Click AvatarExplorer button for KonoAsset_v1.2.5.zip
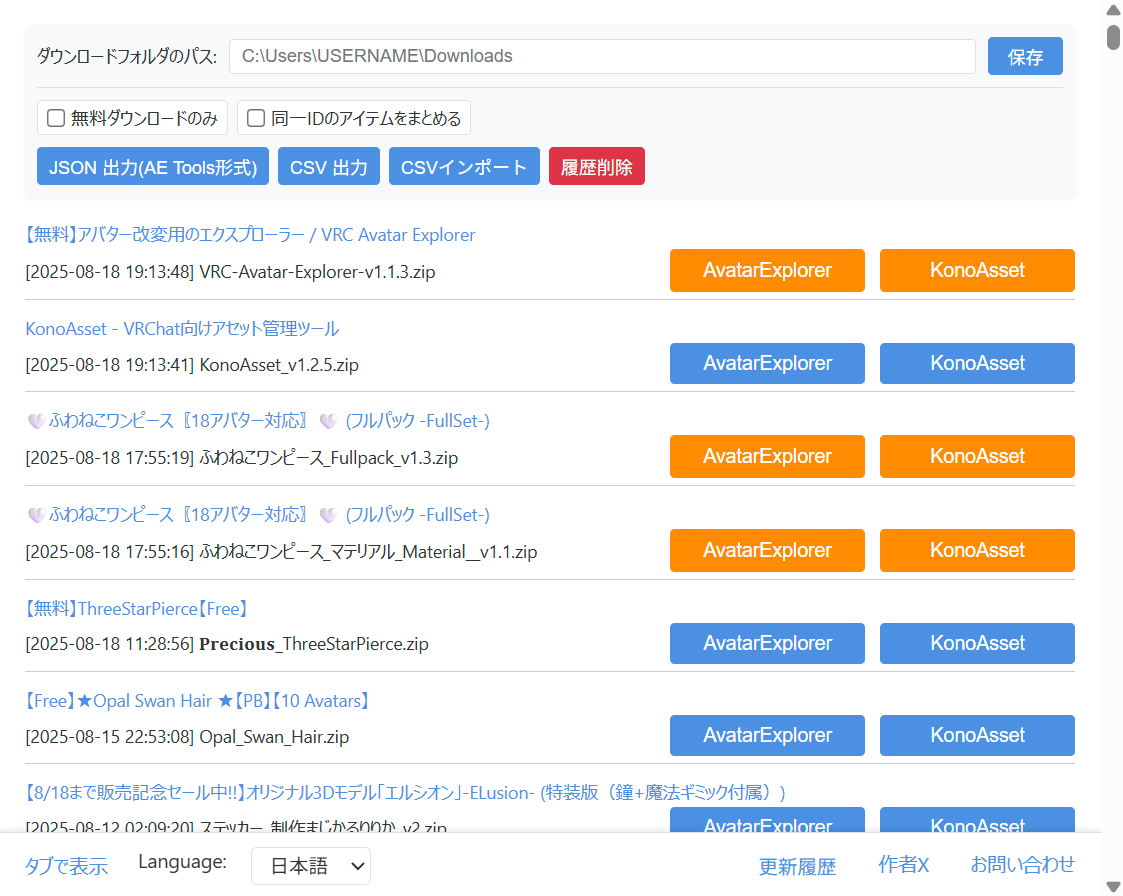Viewport: 1123px width, 896px height. tap(767, 363)
